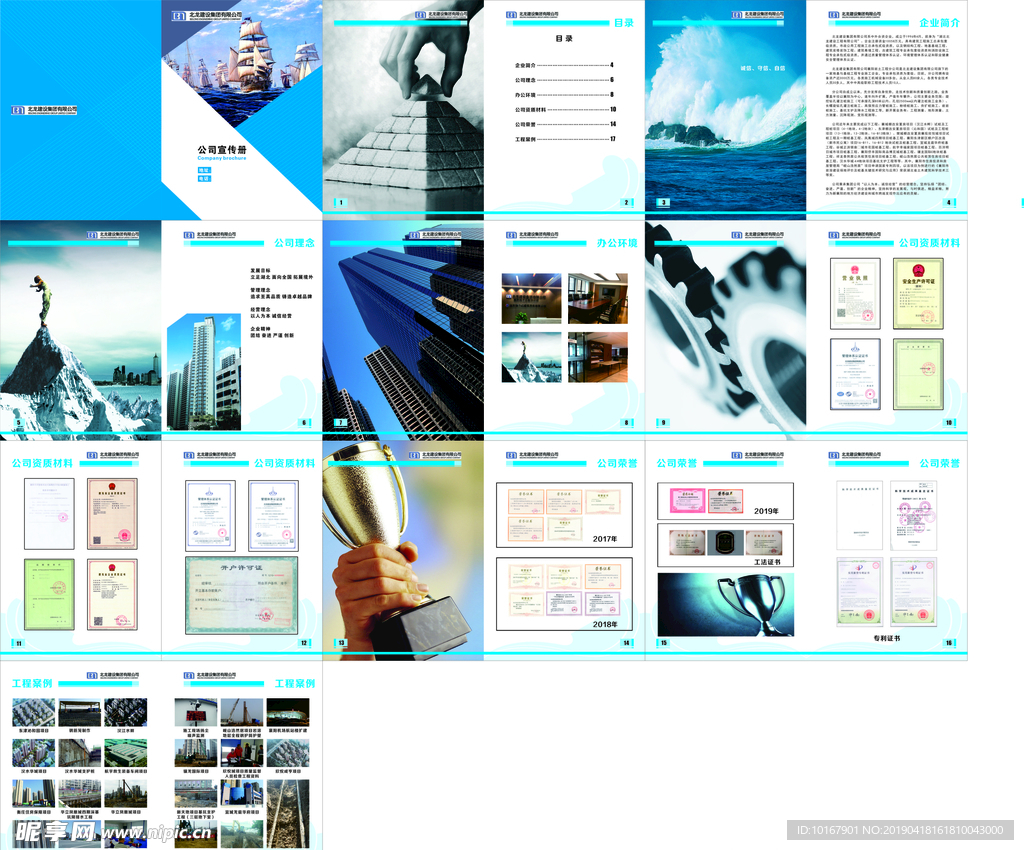Click the 营业执照 business license certificate
The width and height of the screenshot is (1024, 850).
pyautogui.click(x=855, y=293)
